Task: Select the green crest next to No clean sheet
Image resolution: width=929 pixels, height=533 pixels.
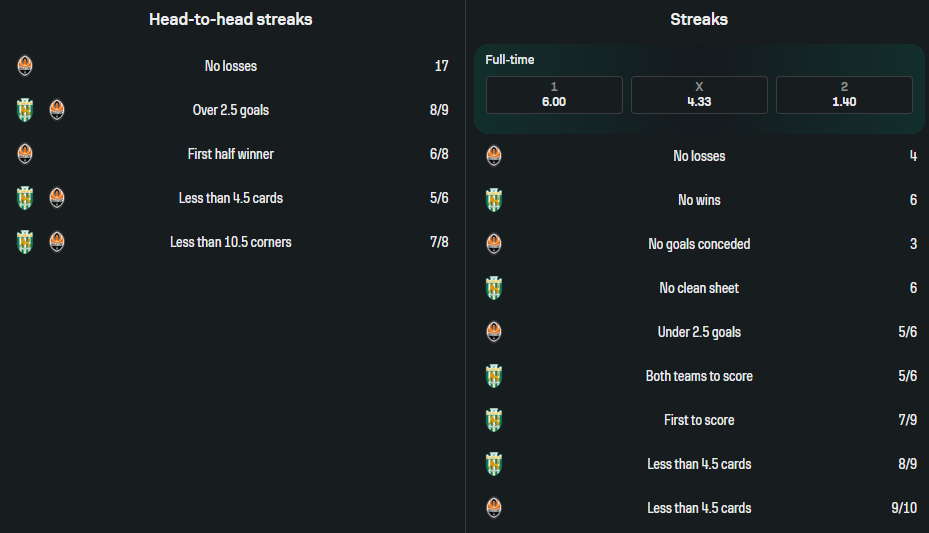Action: click(x=493, y=288)
